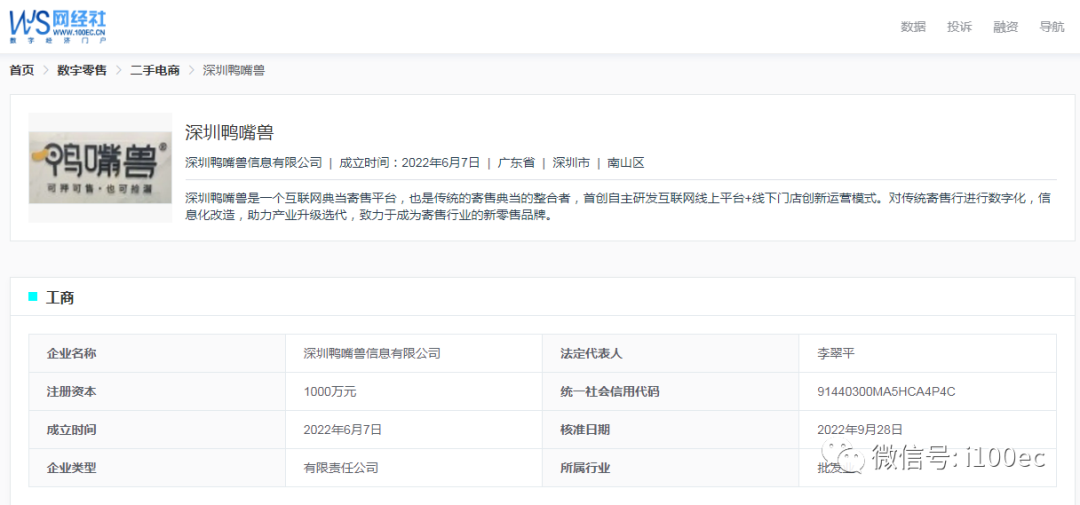Click the 法定代表人 label cell
Image resolution: width=1080 pixels, height=505 pixels.
[670, 353]
